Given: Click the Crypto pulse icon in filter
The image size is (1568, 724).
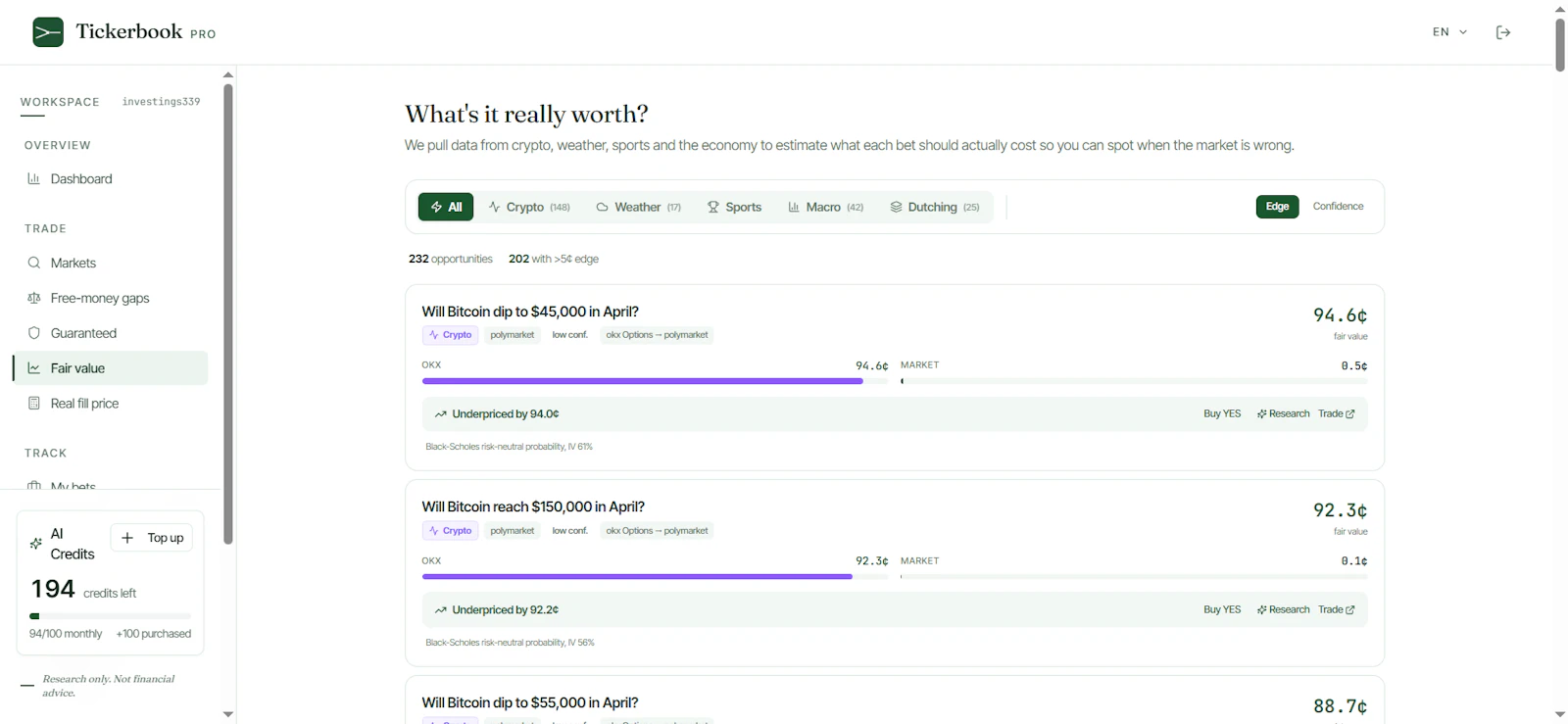Looking at the screenshot, I should pos(495,207).
